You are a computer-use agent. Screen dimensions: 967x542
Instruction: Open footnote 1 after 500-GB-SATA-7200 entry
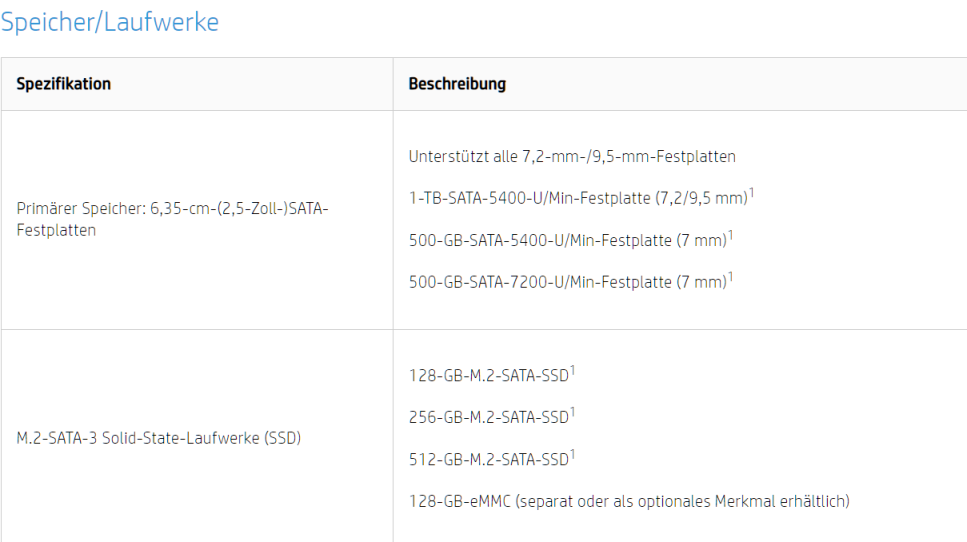(x=730, y=277)
